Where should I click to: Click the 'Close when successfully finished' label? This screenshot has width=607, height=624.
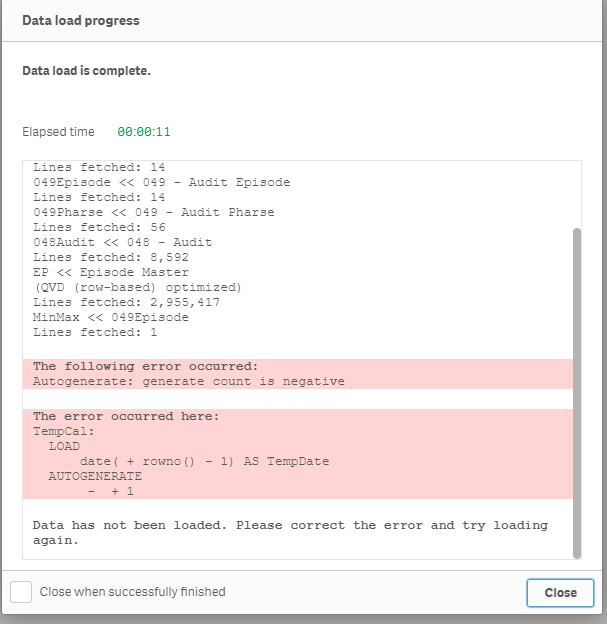point(132,592)
